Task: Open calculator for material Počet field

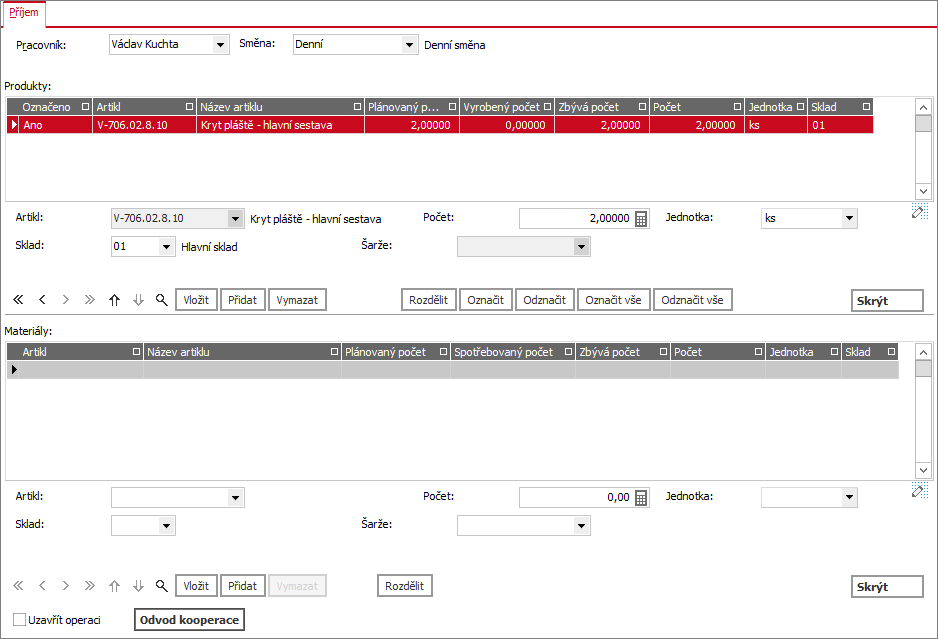Action: tap(641, 498)
